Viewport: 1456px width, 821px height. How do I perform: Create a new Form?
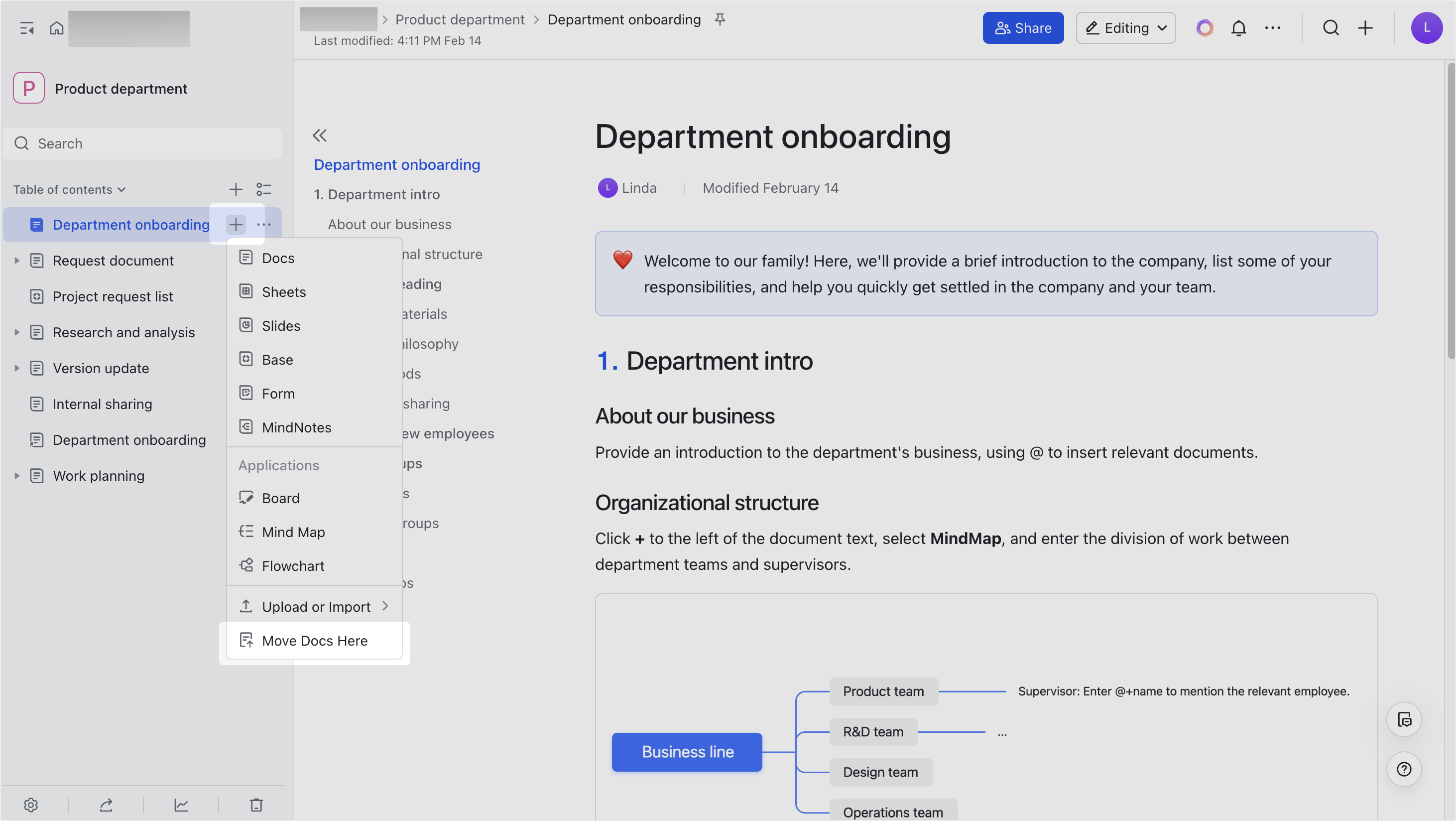[x=314, y=394]
